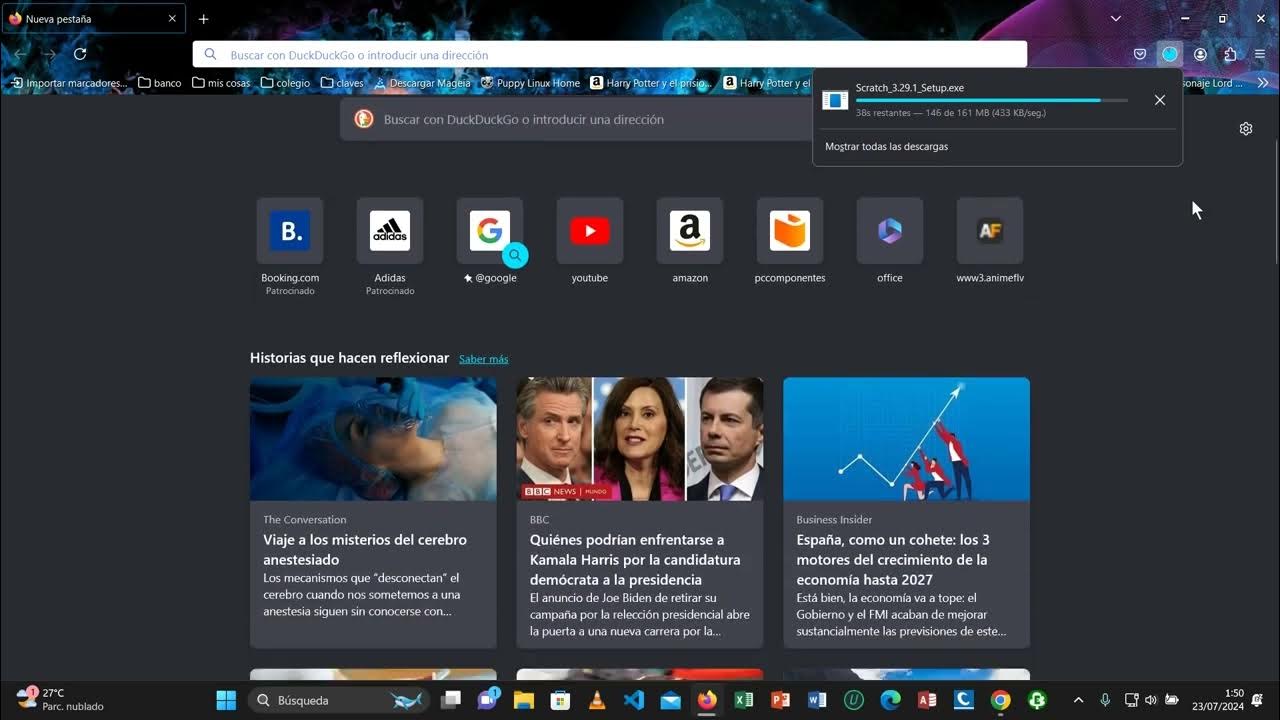Open new tab customization gear icon
This screenshot has height=720, width=1280.
click(1246, 129)
